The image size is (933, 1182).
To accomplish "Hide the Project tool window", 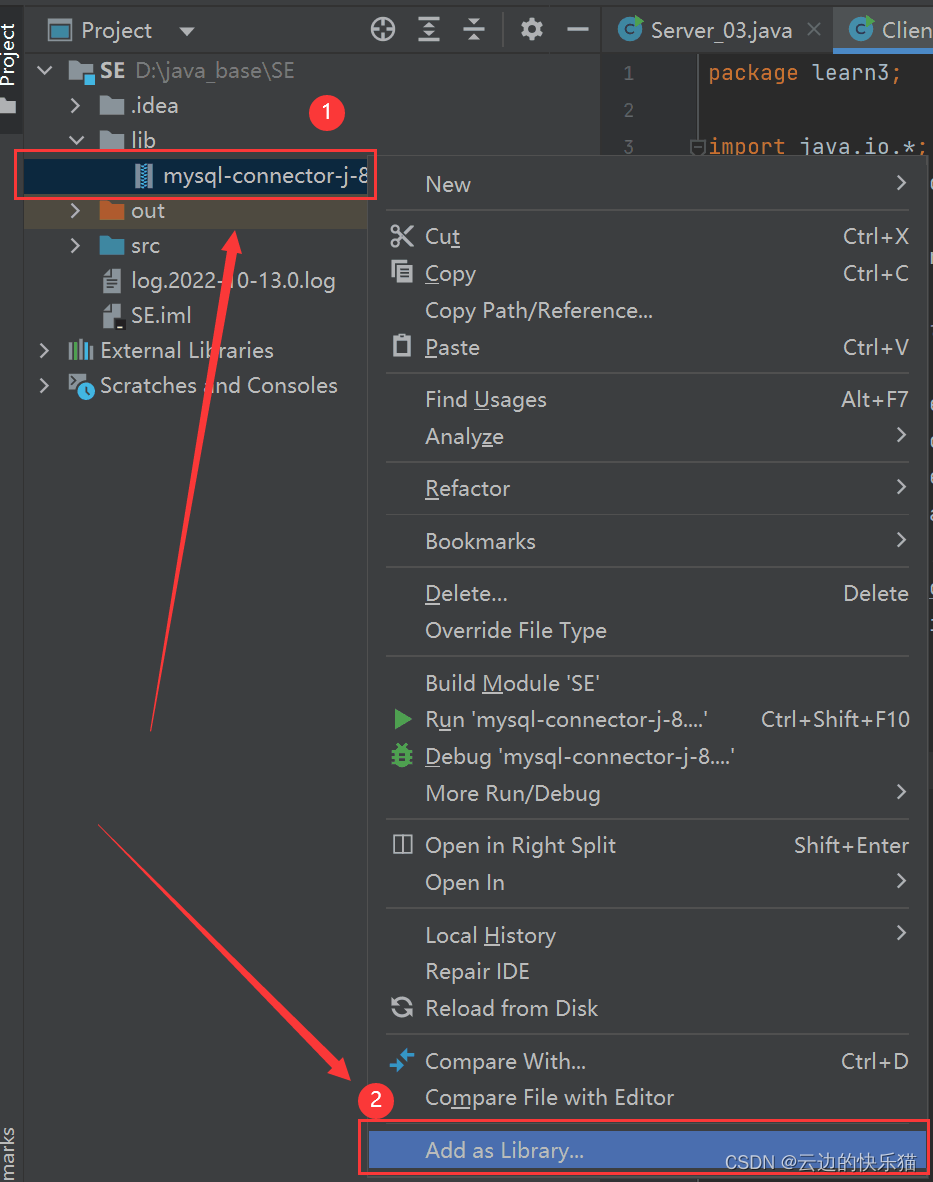I will click(x=577, y=30).
